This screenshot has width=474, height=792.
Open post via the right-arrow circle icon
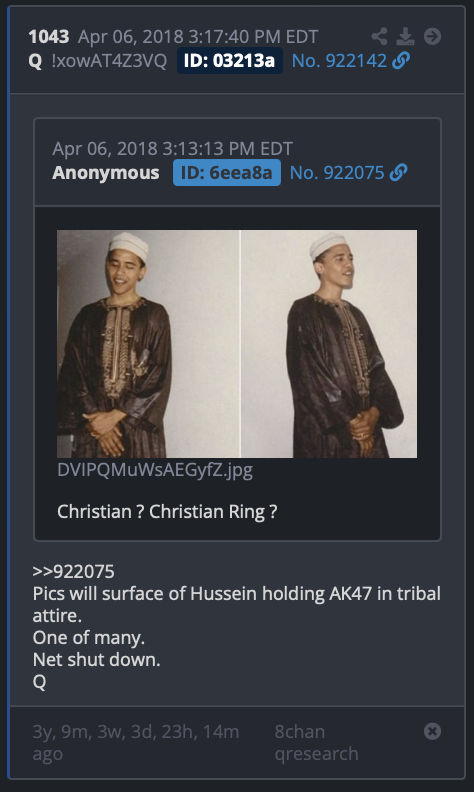coord(432,36)
